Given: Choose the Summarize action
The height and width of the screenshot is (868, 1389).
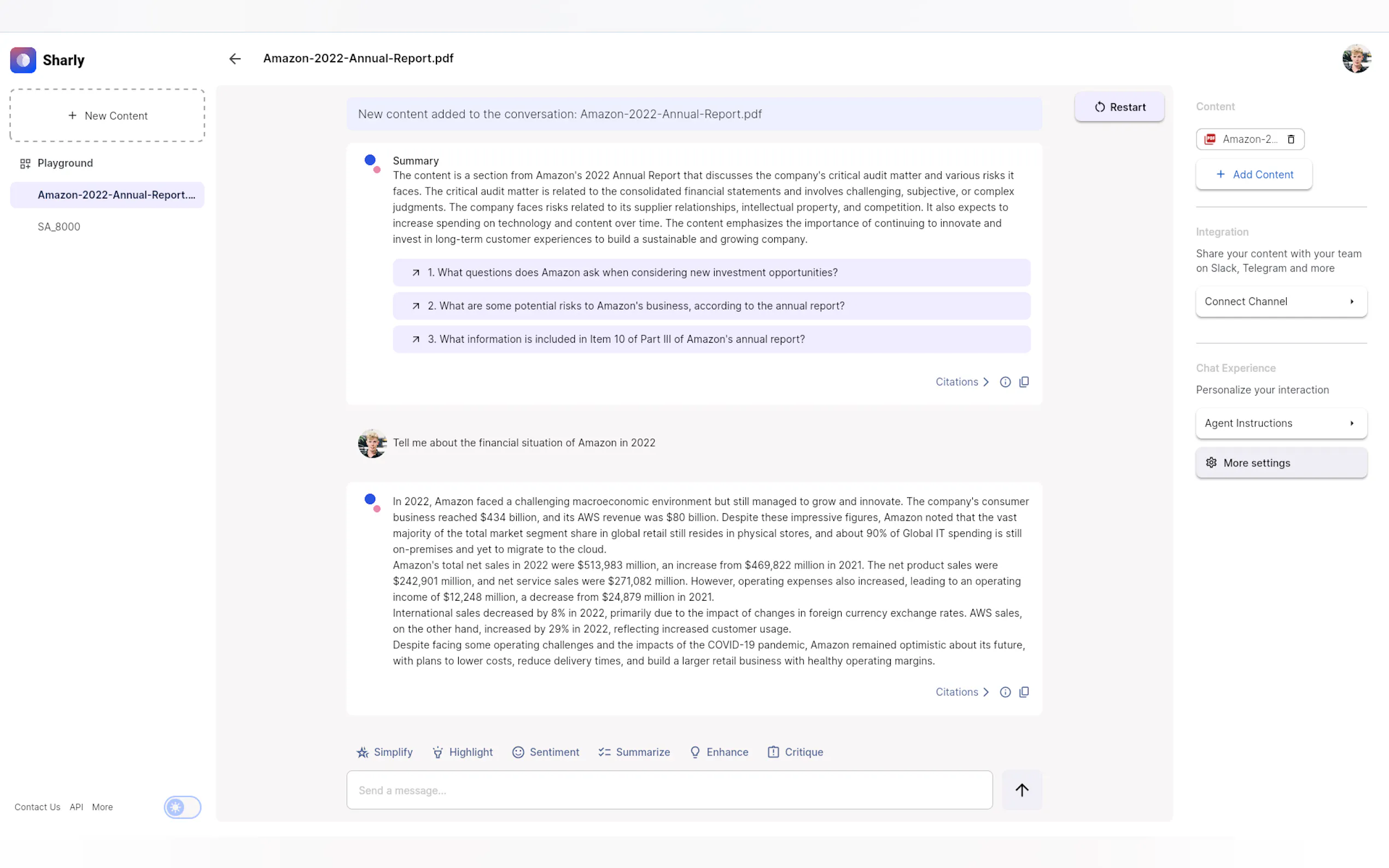Looking at the screenshot, I should [x=634, y=752].
